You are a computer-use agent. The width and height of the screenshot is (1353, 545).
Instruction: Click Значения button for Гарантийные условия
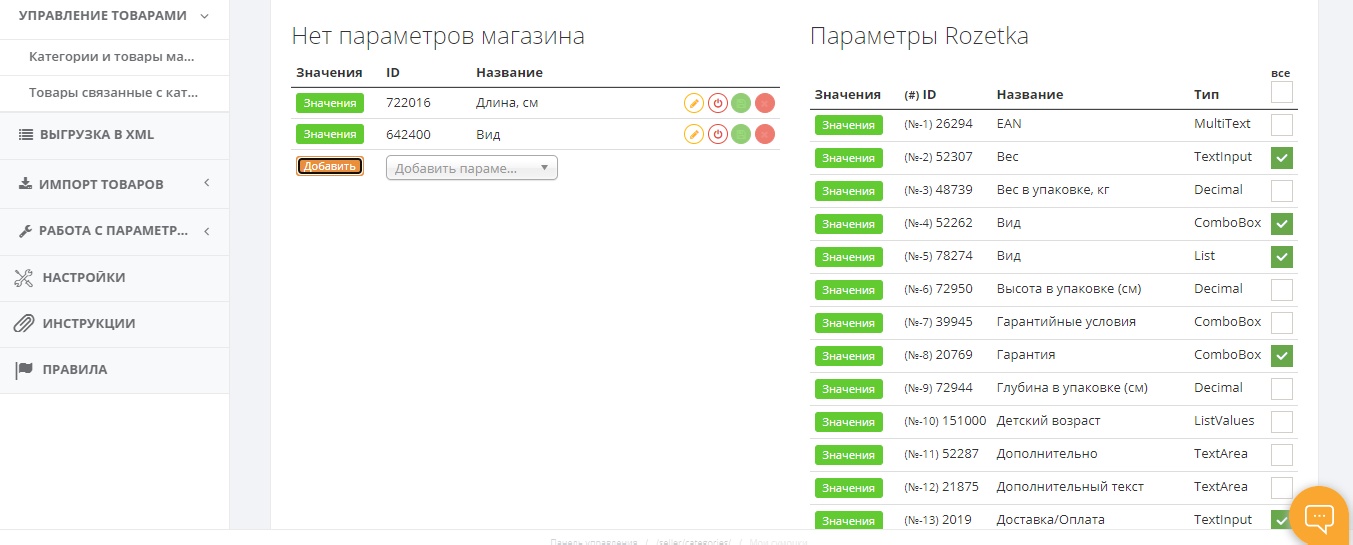tap(849, 323)
